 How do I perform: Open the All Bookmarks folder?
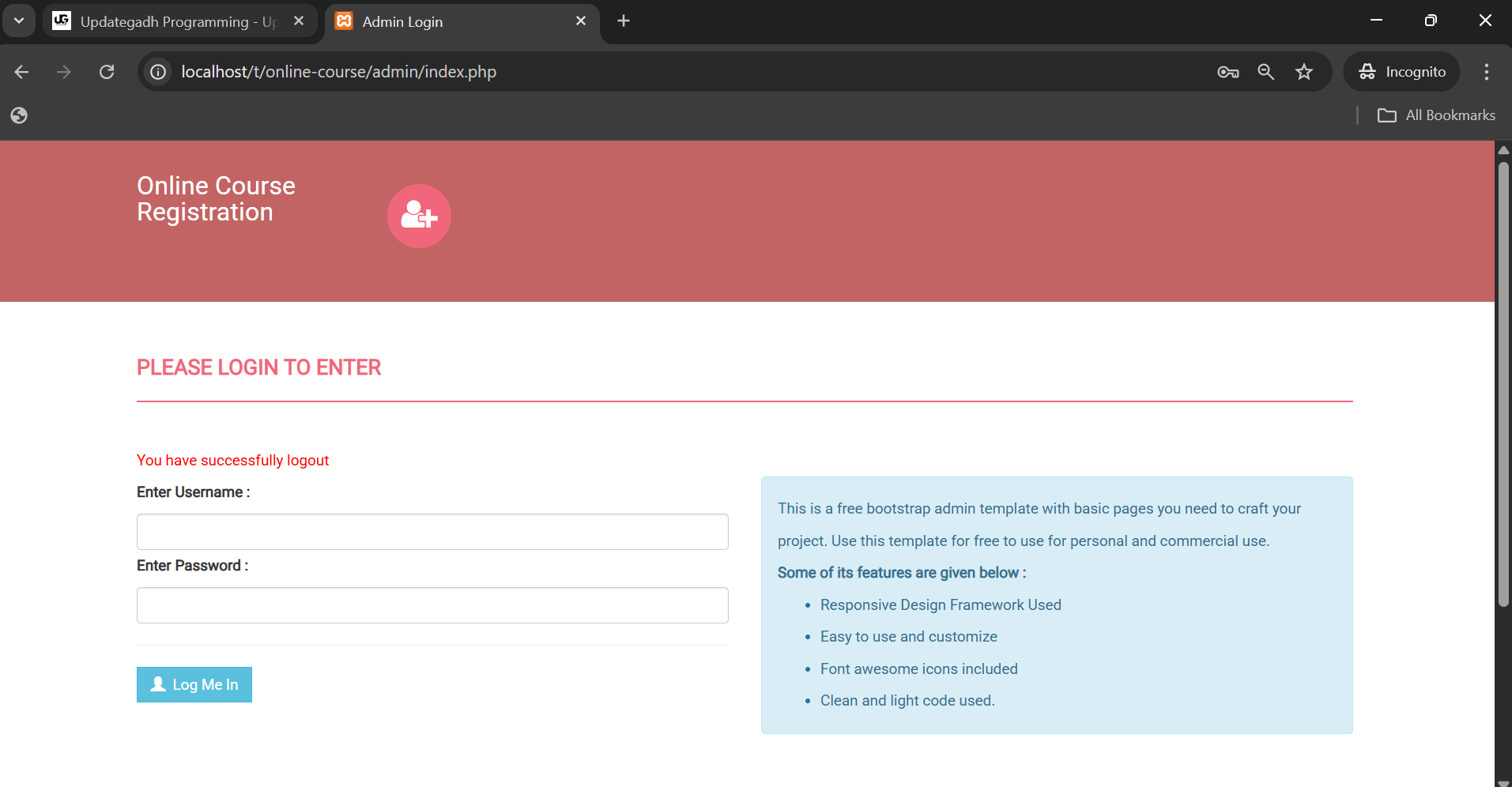click(1436, 115)
